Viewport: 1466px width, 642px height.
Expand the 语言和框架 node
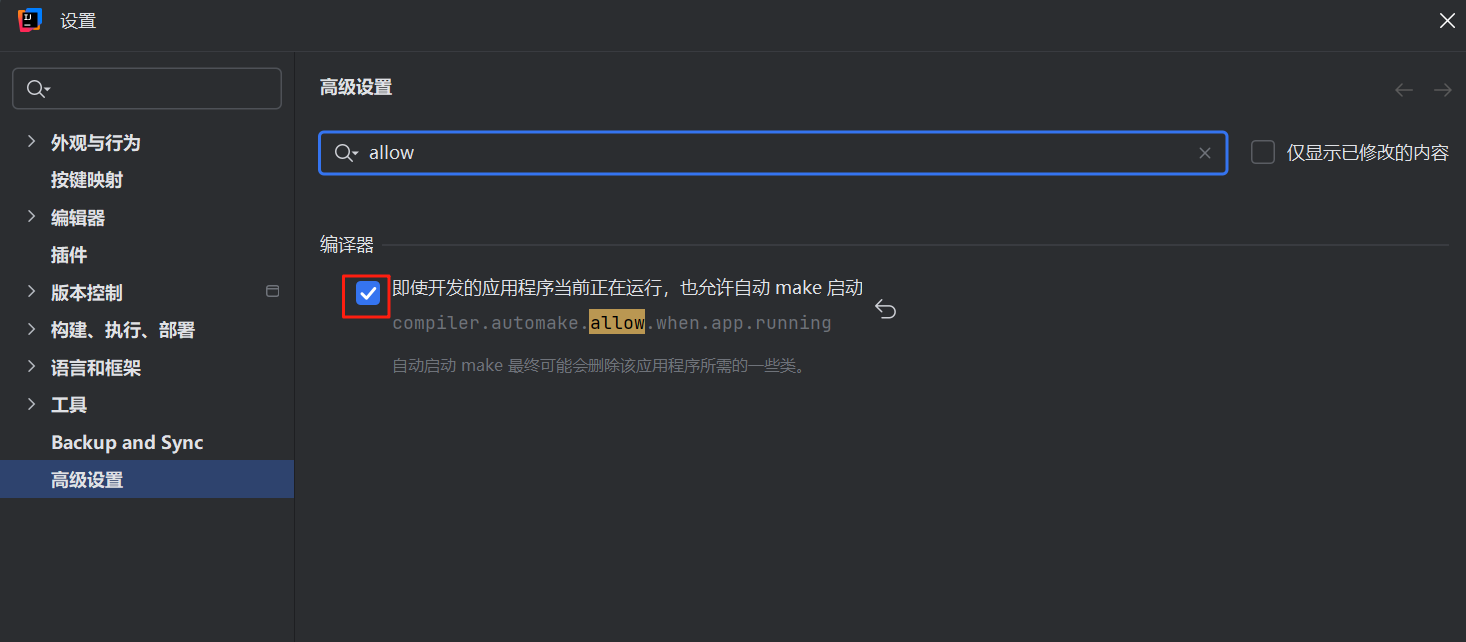(31, 367)
